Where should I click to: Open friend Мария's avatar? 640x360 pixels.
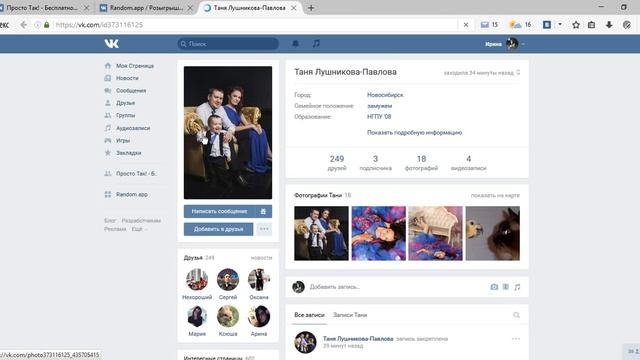pyautogui.click(x=197, y=316)
